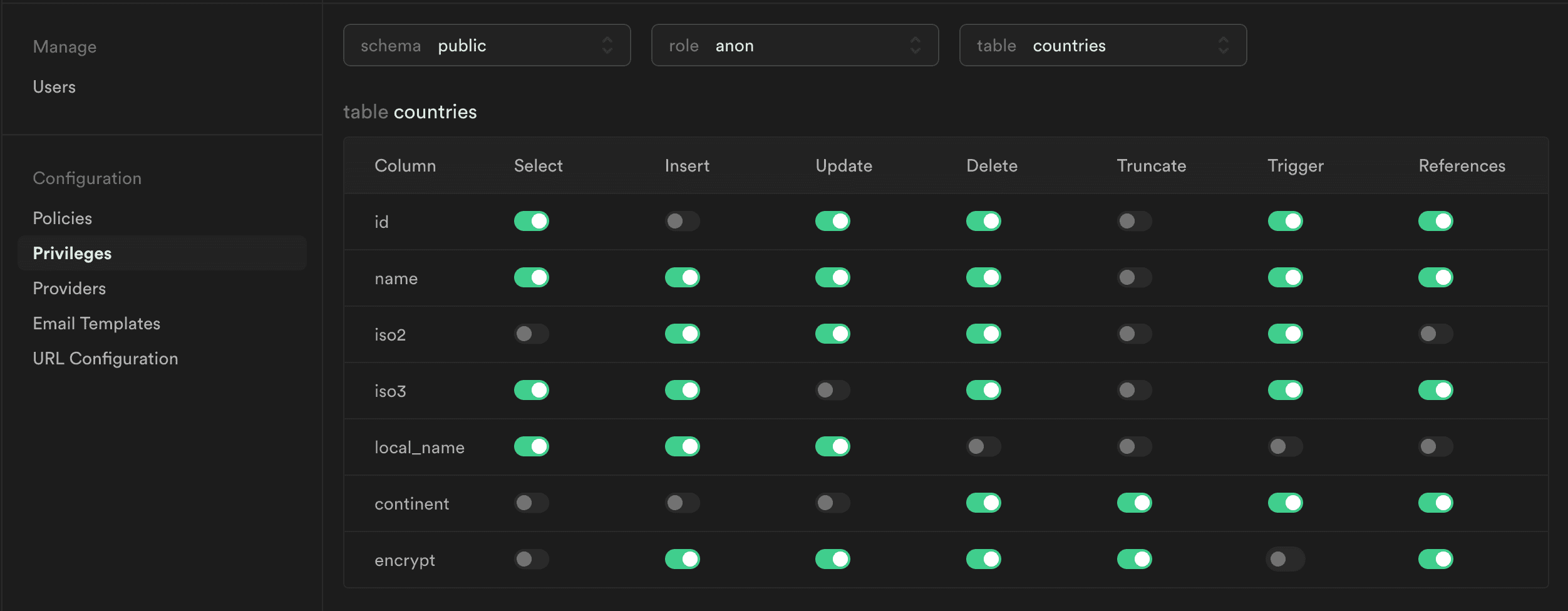1568x611 pixels.
Task: Enable Truncate for the name column
Action: point(1133,277)
